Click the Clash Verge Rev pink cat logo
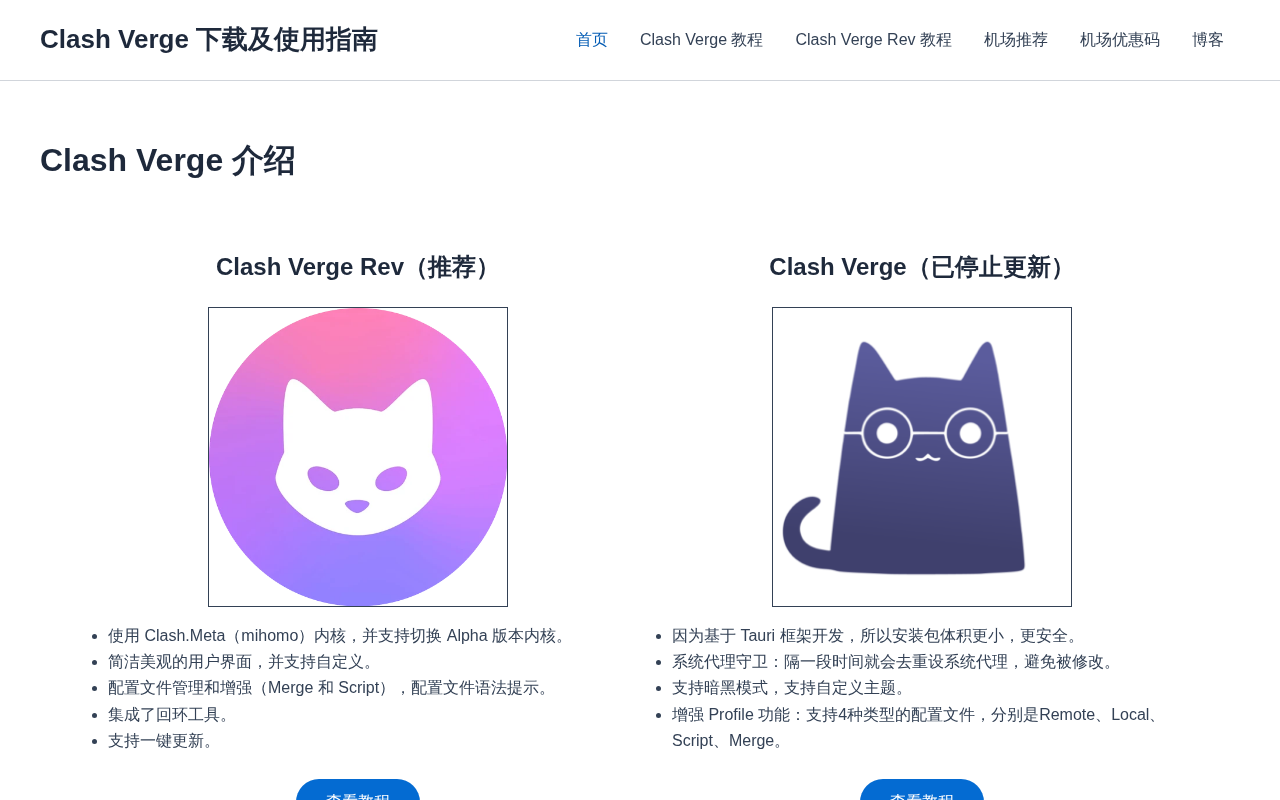The image size is (1280, 800). 358,457
